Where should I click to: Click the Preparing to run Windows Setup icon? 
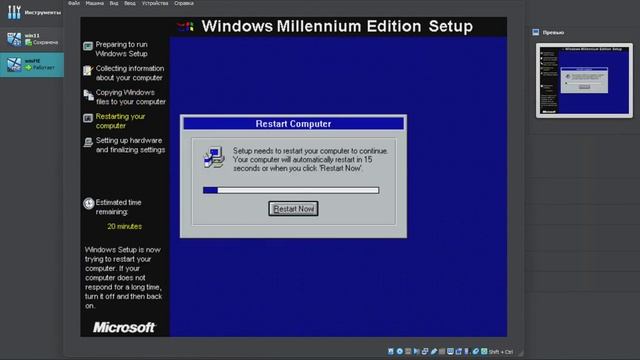coord(88,46)
